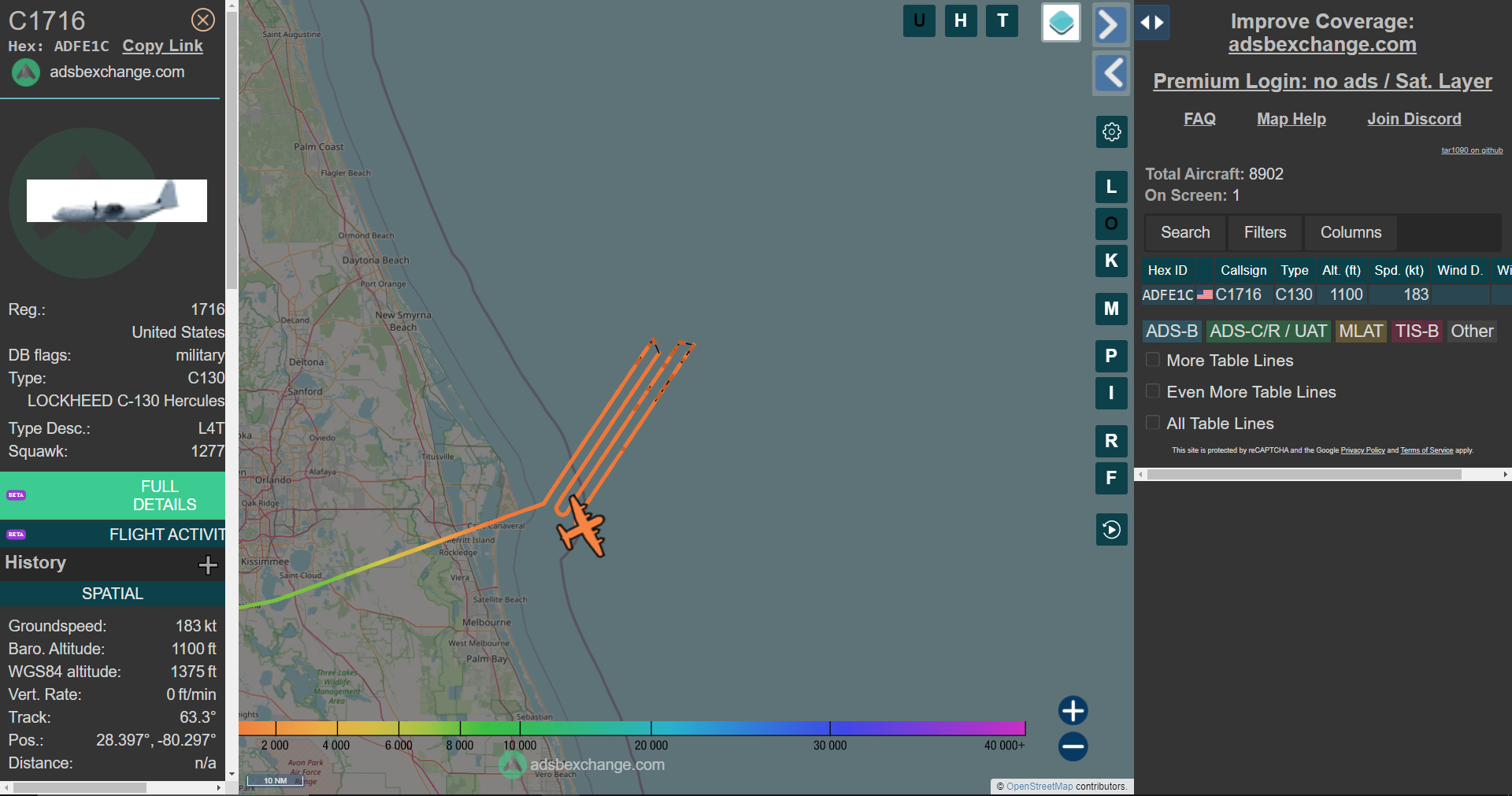Open Premium Login link
The image size is (1512, 796).
[1322, 81]
